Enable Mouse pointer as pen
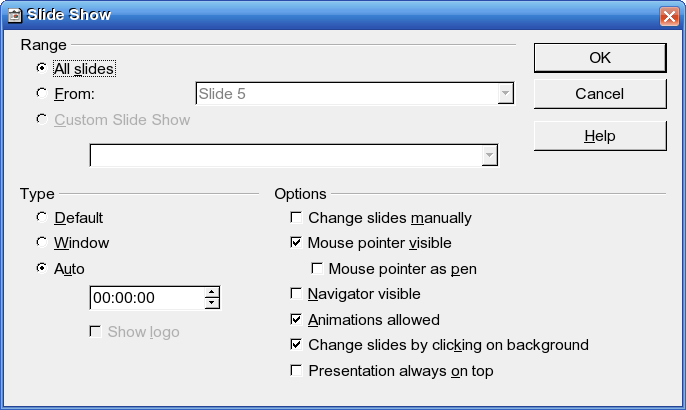 [x=317, y=268]
